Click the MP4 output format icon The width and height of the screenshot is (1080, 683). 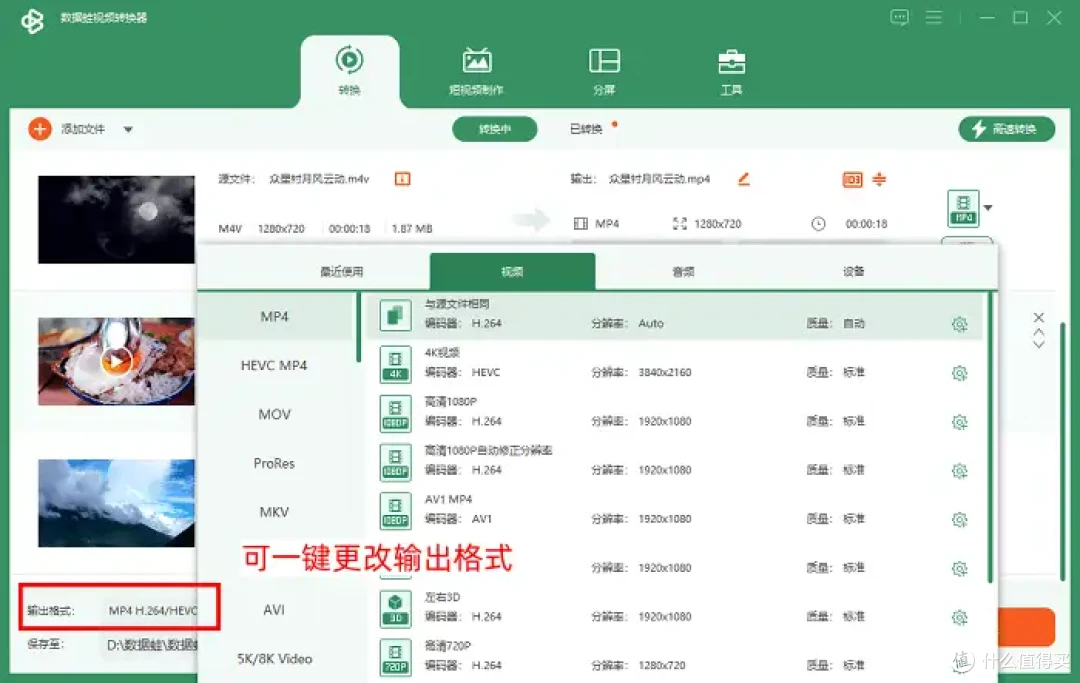(x=964, y=208)
